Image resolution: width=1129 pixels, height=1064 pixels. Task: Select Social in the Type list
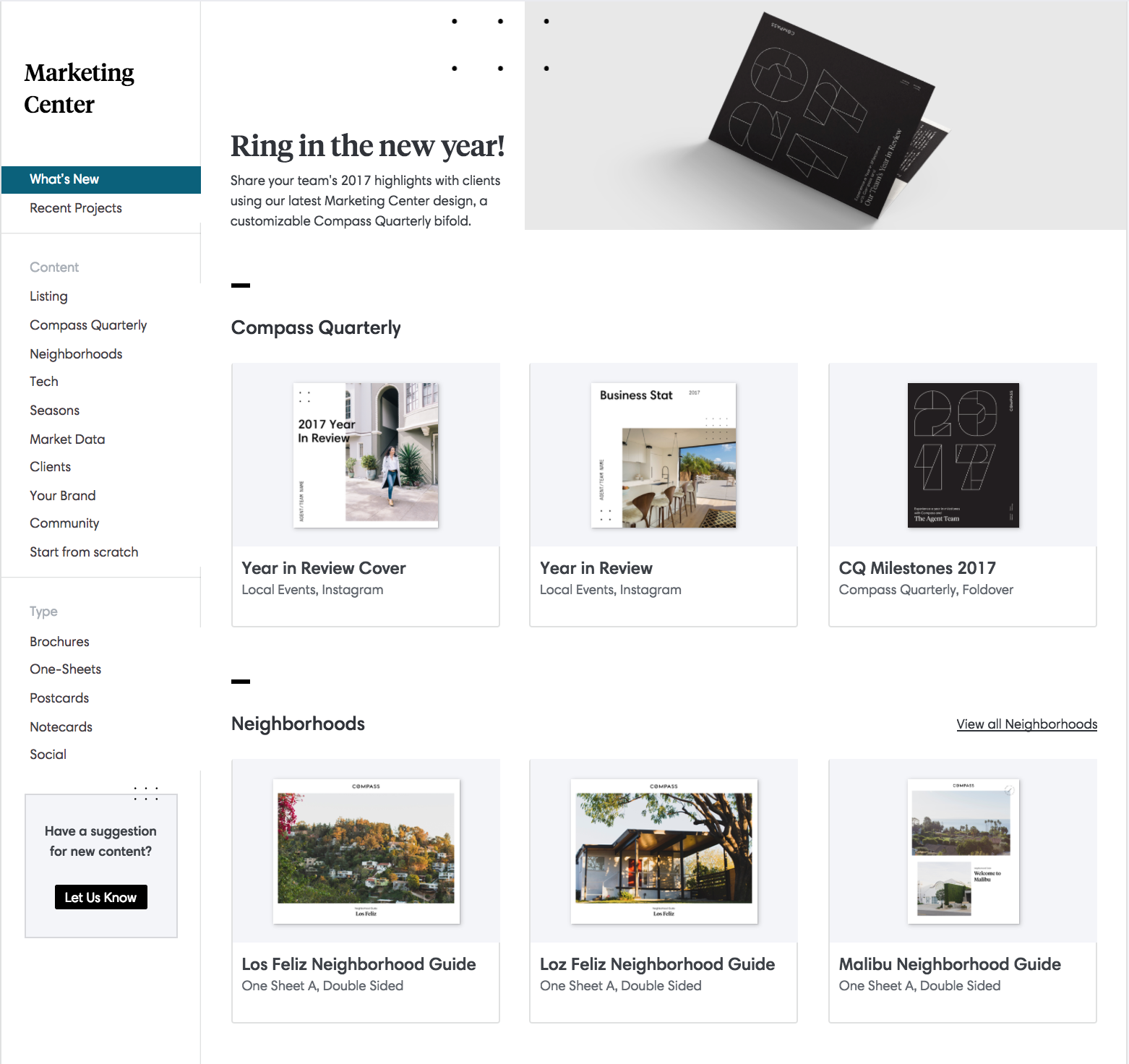click(x=48, y=755)
